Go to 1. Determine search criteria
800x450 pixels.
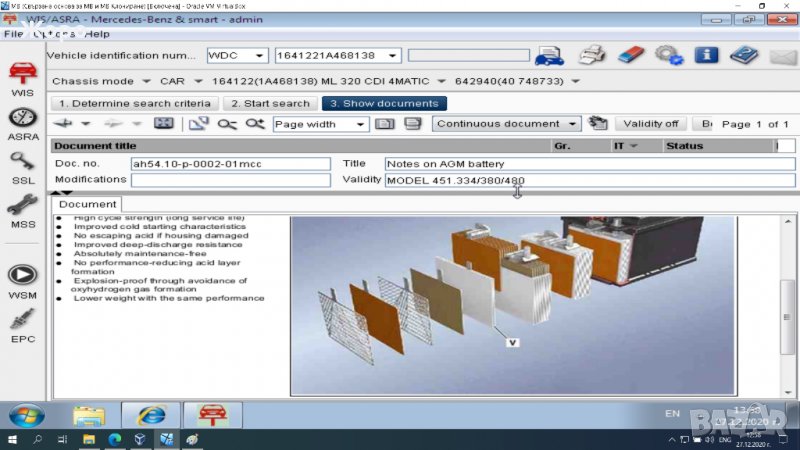tap(134, 103)
